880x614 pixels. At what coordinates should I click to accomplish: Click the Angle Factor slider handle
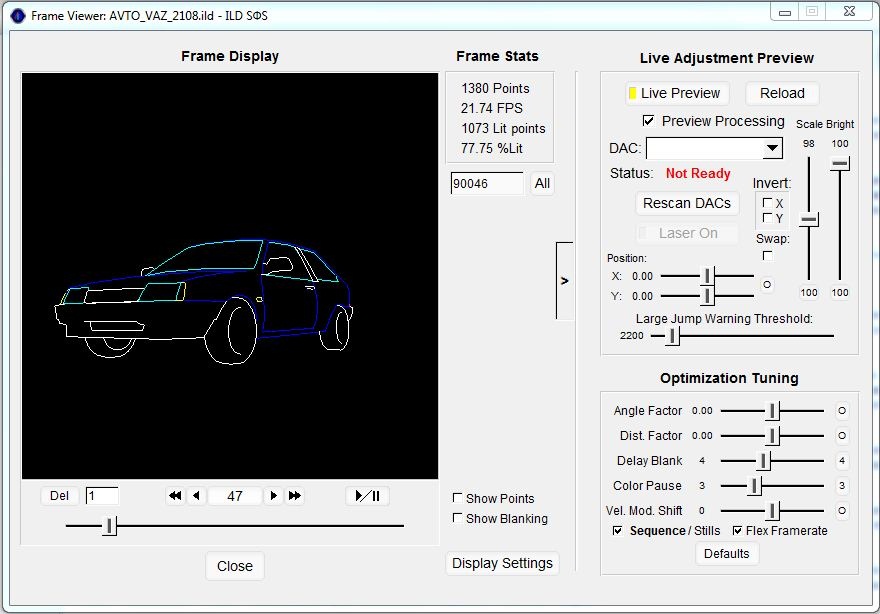(x=772, y=411)
